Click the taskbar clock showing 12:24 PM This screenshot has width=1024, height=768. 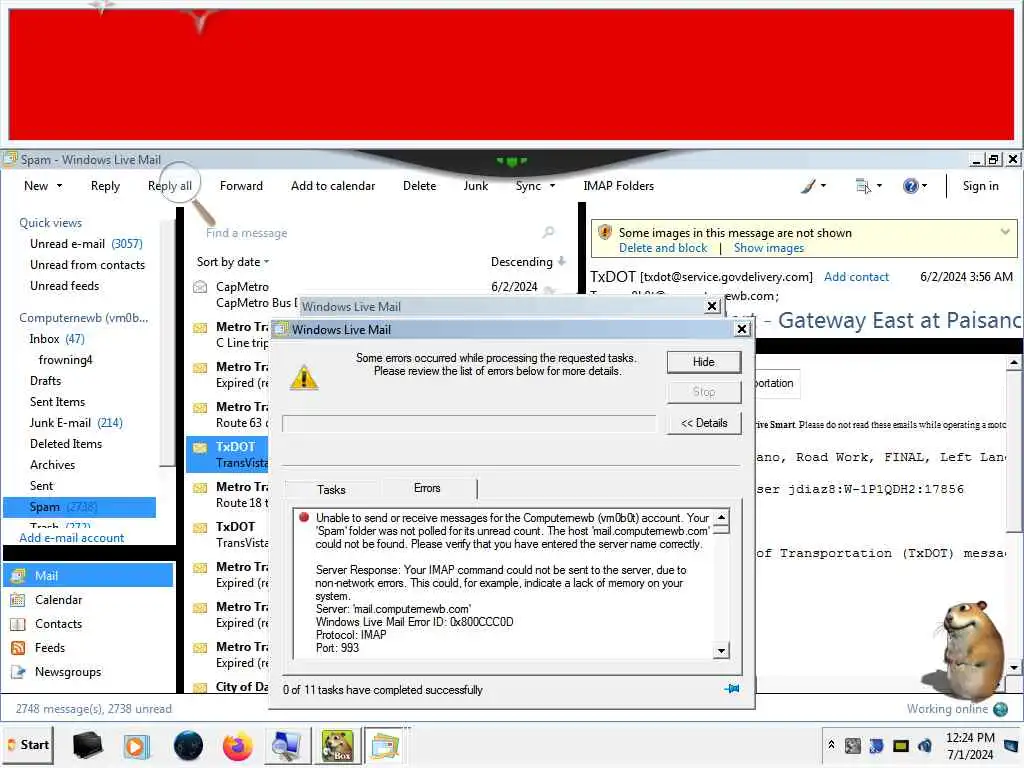click(970, 746)
